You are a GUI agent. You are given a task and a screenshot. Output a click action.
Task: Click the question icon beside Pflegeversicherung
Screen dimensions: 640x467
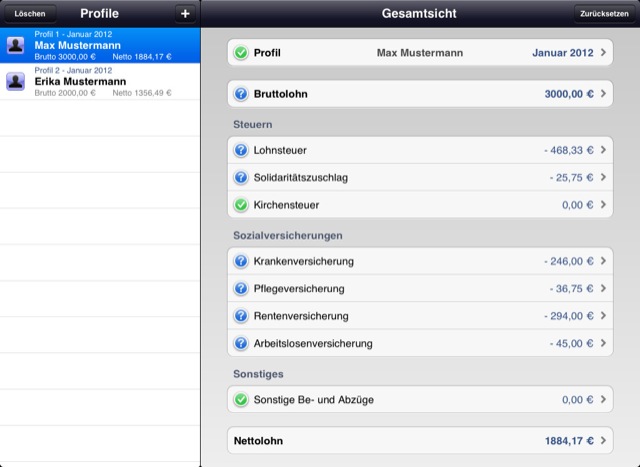click(240, 289)
